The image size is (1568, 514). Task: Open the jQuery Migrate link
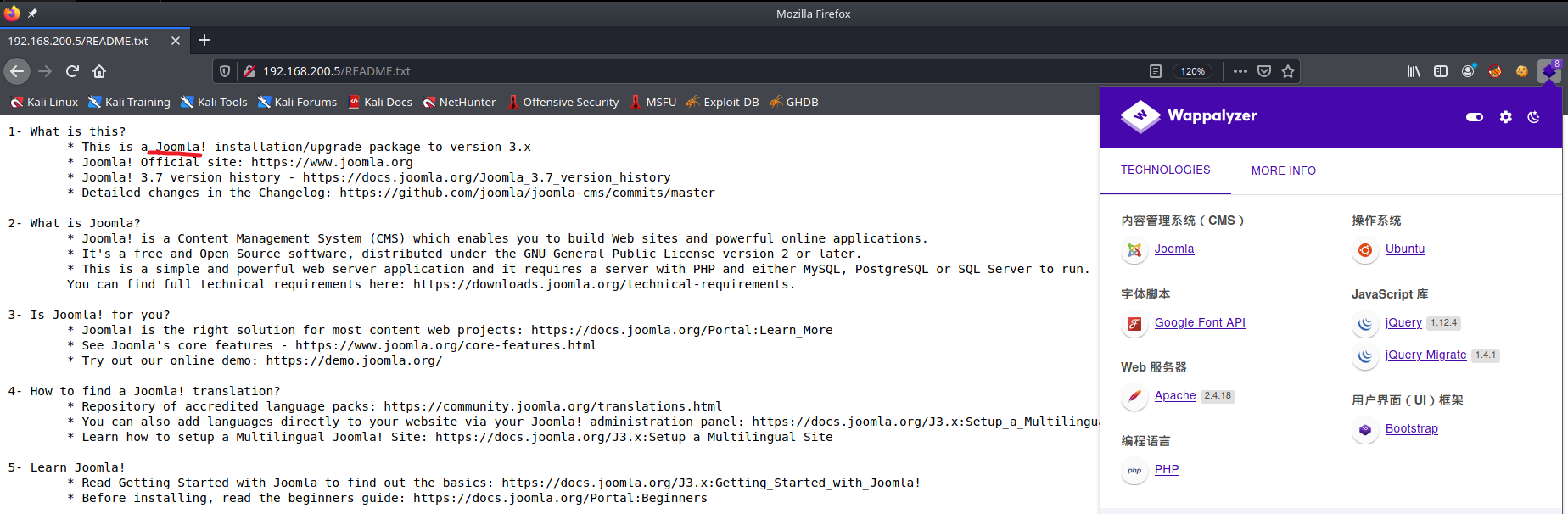click(1425, 355)
